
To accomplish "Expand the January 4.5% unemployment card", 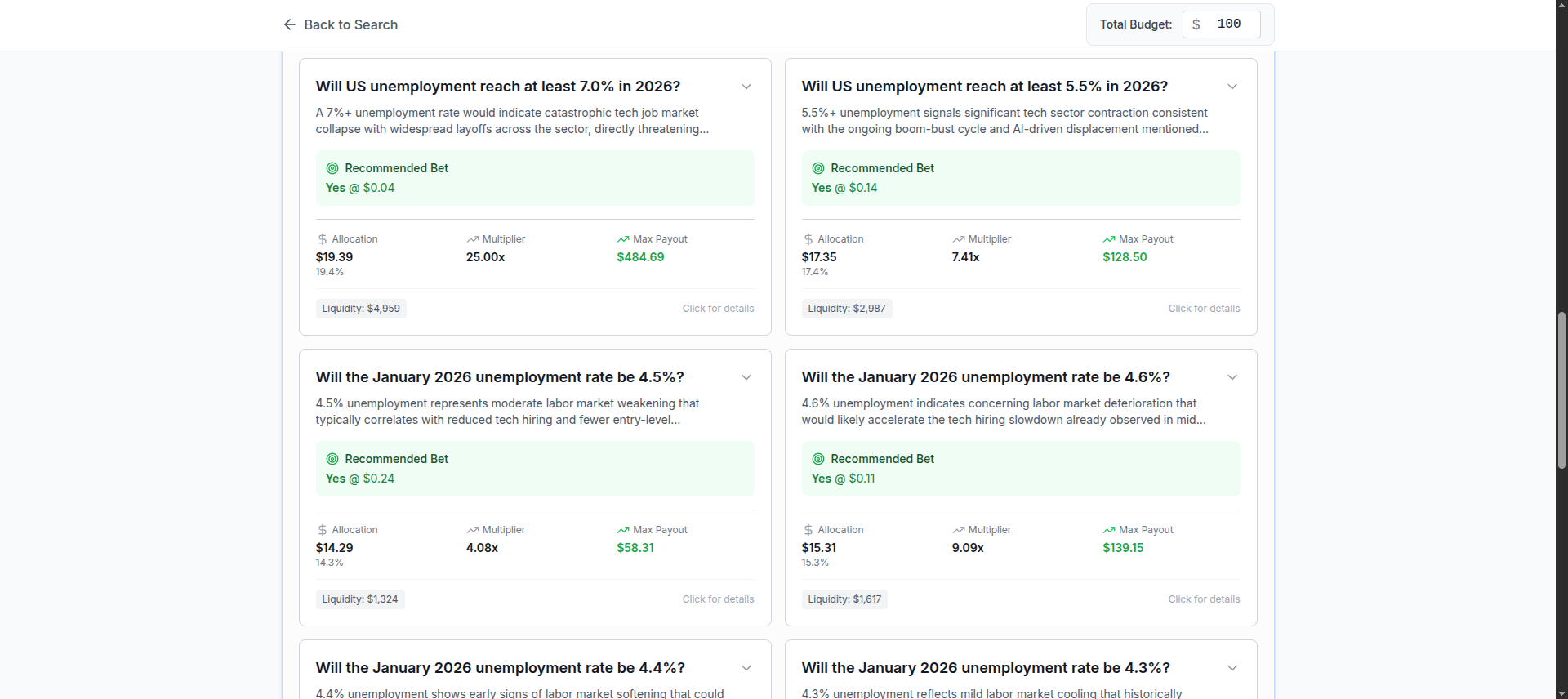I will click(746, 377).
